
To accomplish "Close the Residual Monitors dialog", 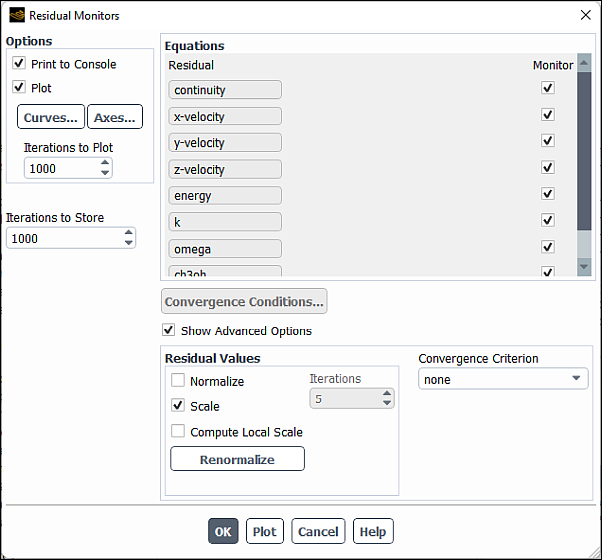I will coord(585,15).
